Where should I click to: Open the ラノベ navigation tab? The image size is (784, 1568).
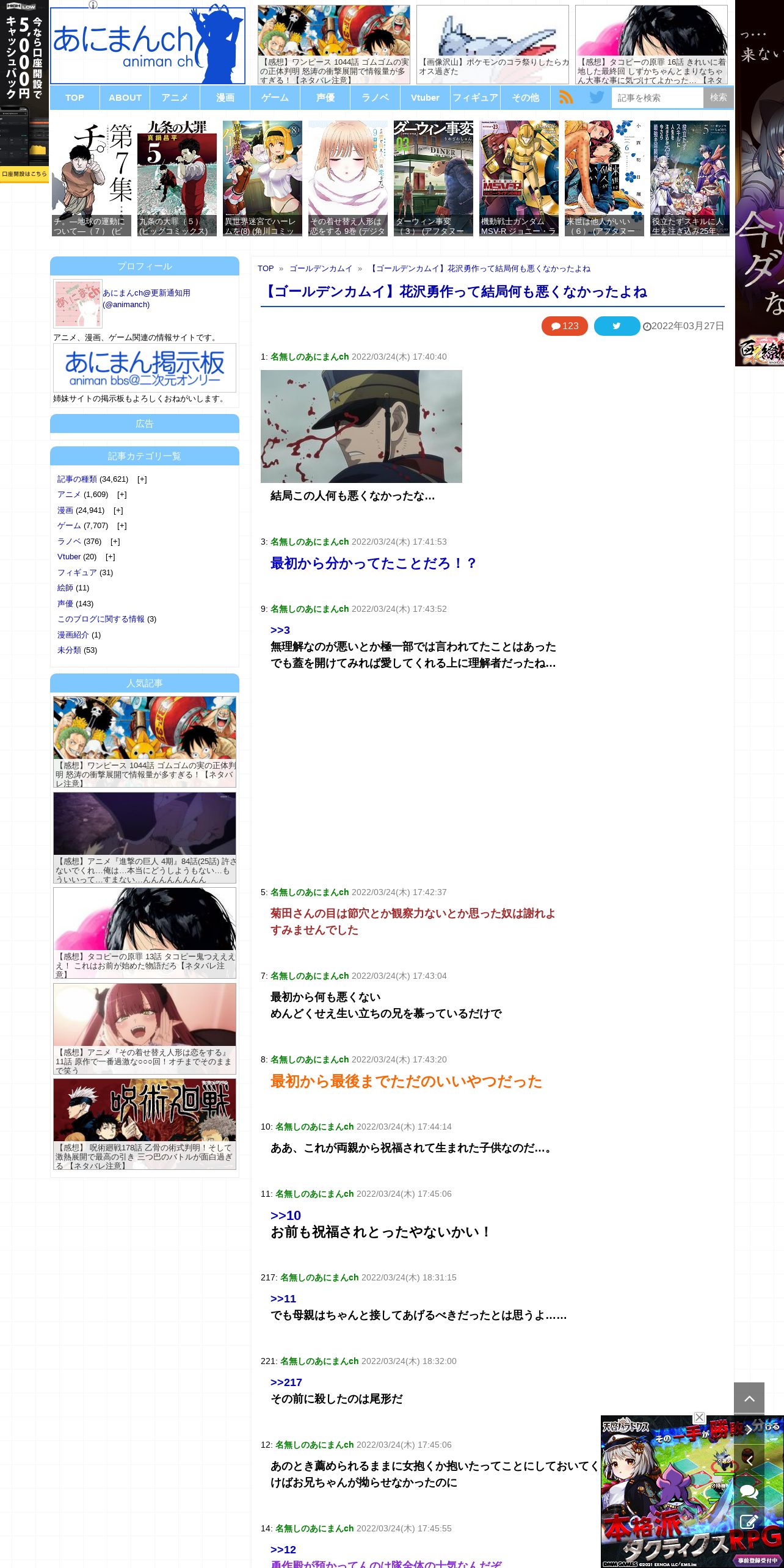click(x=376, y=98)
